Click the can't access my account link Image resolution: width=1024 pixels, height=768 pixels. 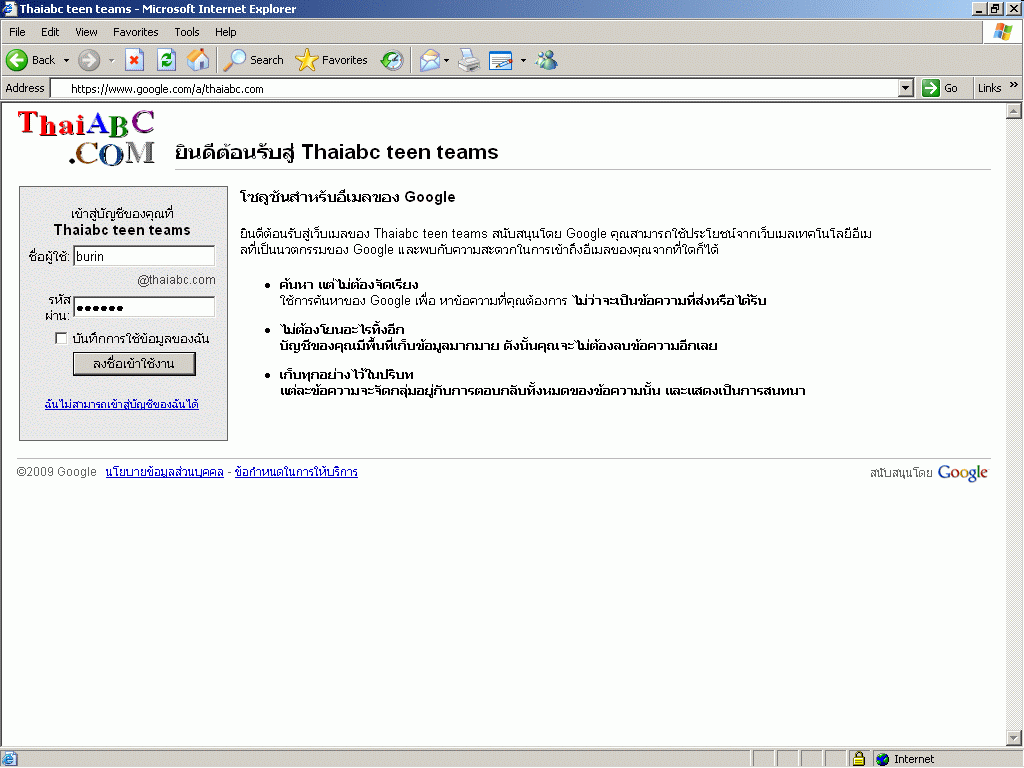122,404
